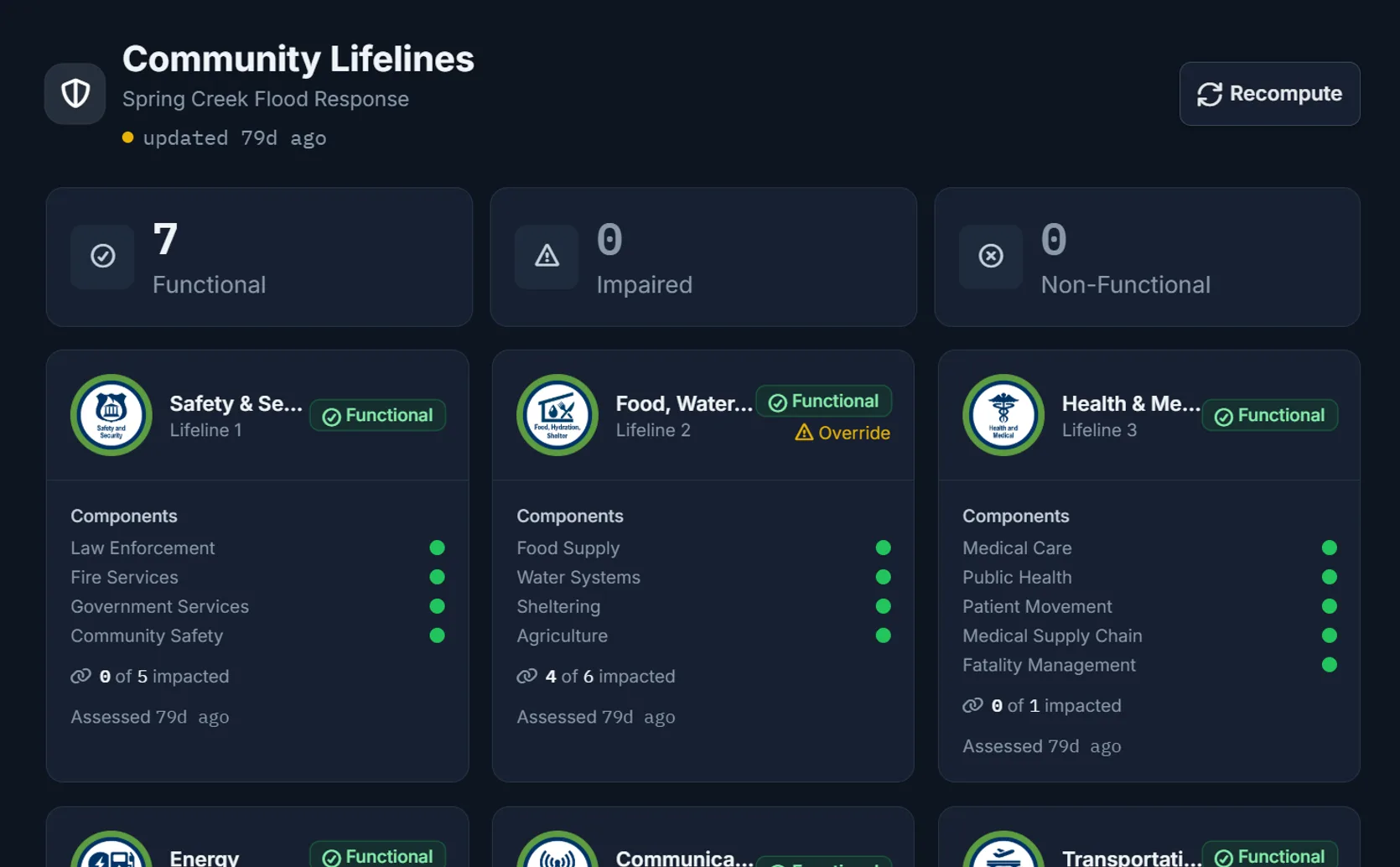The image size is (1400, 867).
Task: Click the Agriculture status dot
Action: coord(883,636)
